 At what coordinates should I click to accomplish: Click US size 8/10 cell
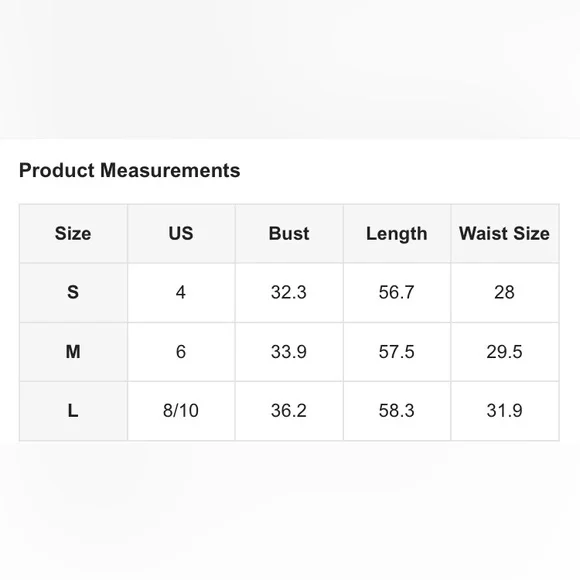(x=181, y=411)
